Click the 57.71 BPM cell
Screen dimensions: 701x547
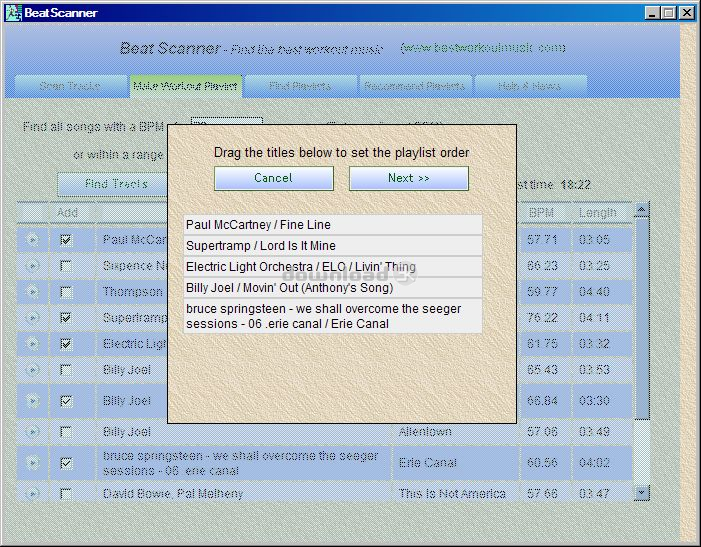[x=545, y=240]
